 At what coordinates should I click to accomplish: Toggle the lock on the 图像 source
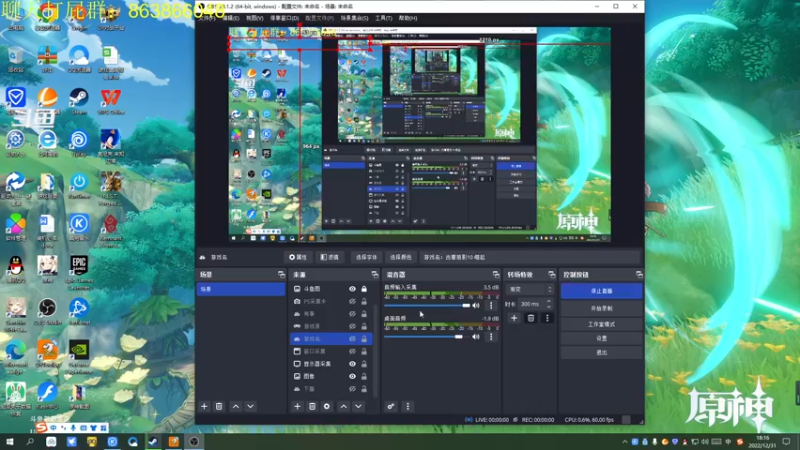364,377
